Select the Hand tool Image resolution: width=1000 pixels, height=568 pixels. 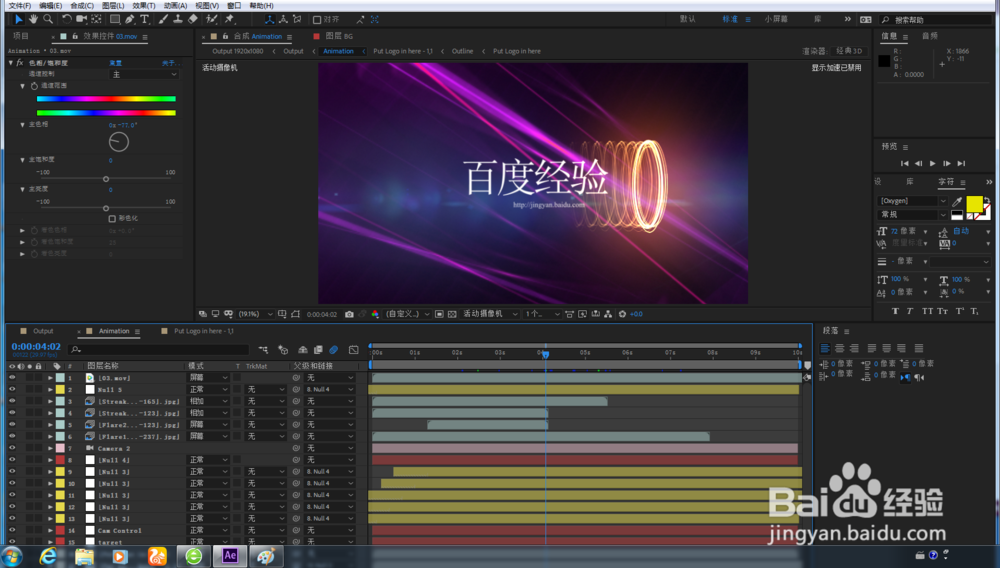tap(33, 19)
